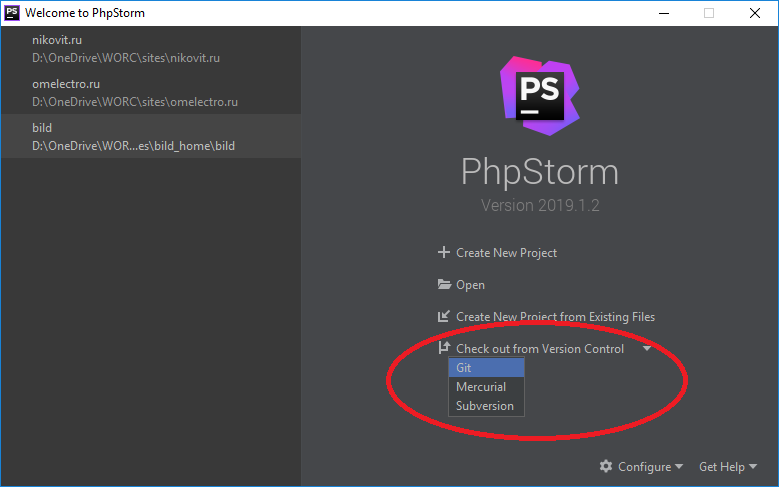Click the large PhpStorm PS logo
Viewport: 779px width, 487px height.
pyautogui.click(x=540, y=95)
